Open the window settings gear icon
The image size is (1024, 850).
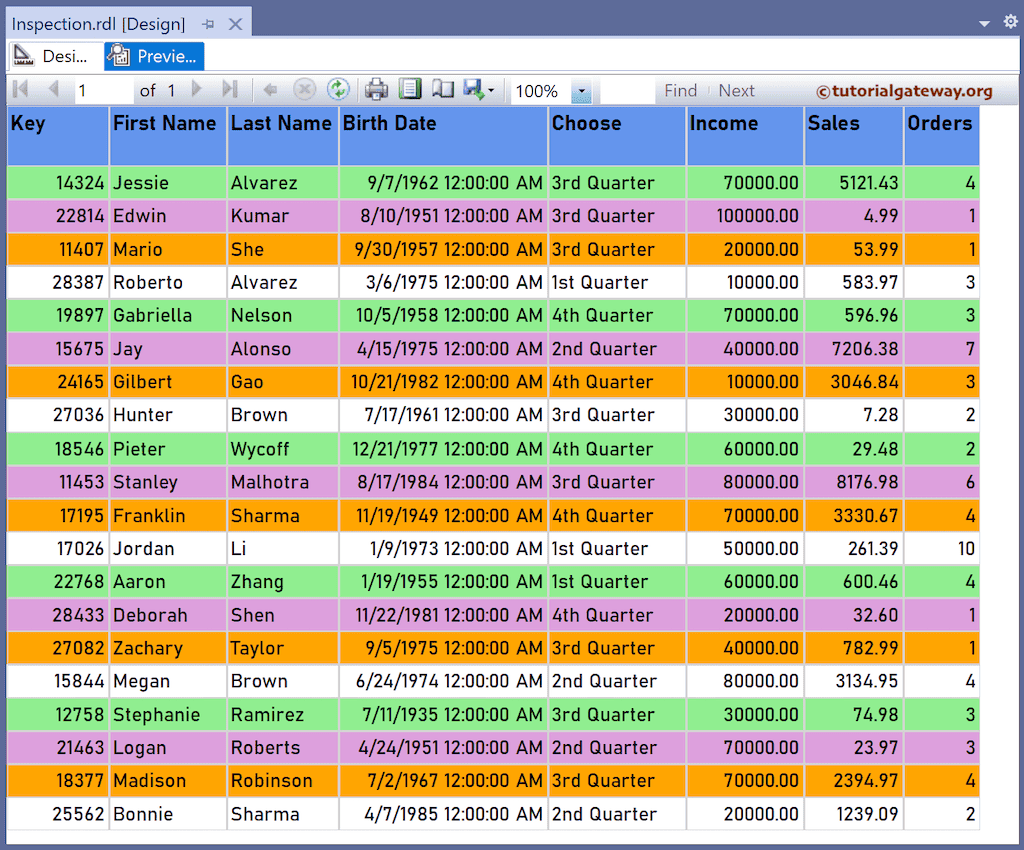point(1010,20)
